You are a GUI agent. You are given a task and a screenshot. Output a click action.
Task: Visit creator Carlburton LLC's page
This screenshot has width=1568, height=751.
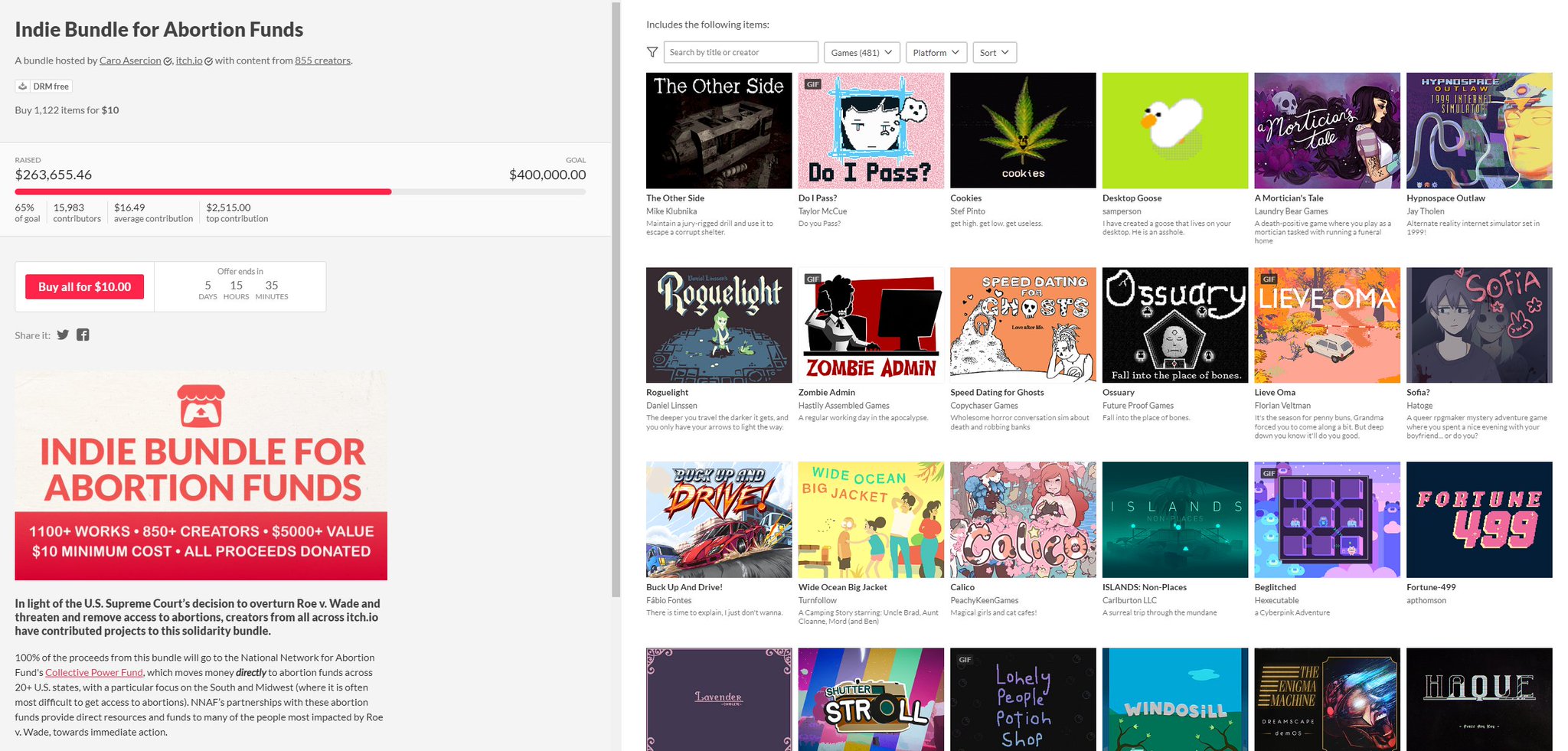[x=1129, y=600]
